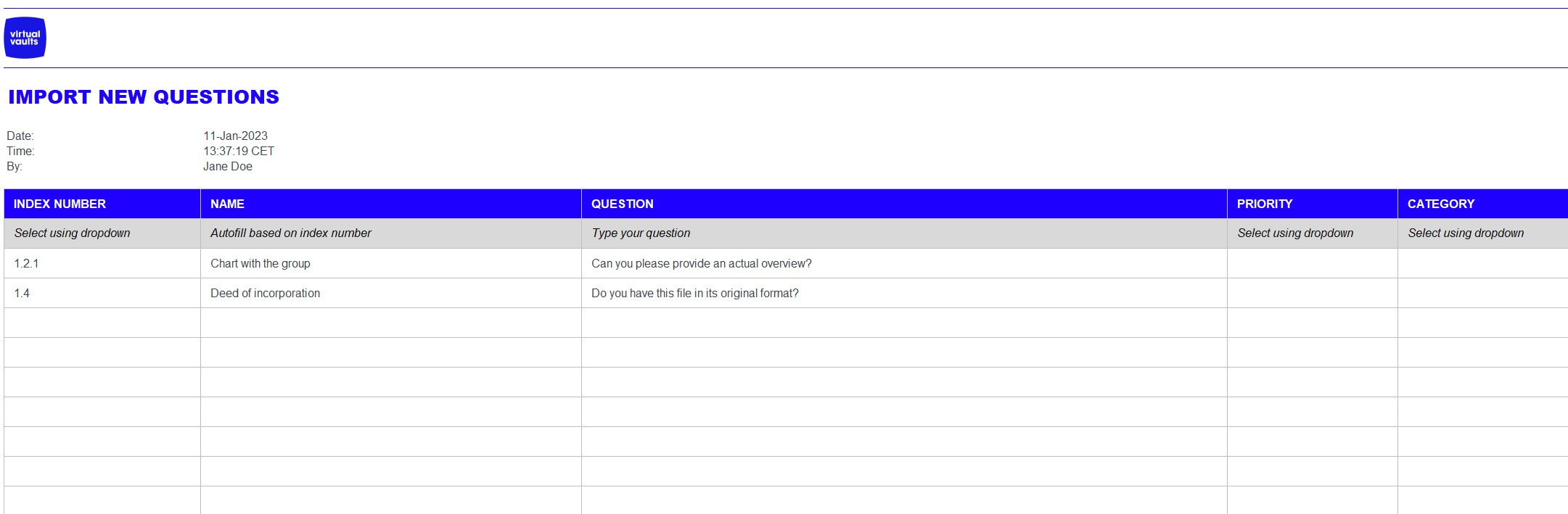1568x514 pixels.
Task: Click question cell about original format
Action: 903,293
